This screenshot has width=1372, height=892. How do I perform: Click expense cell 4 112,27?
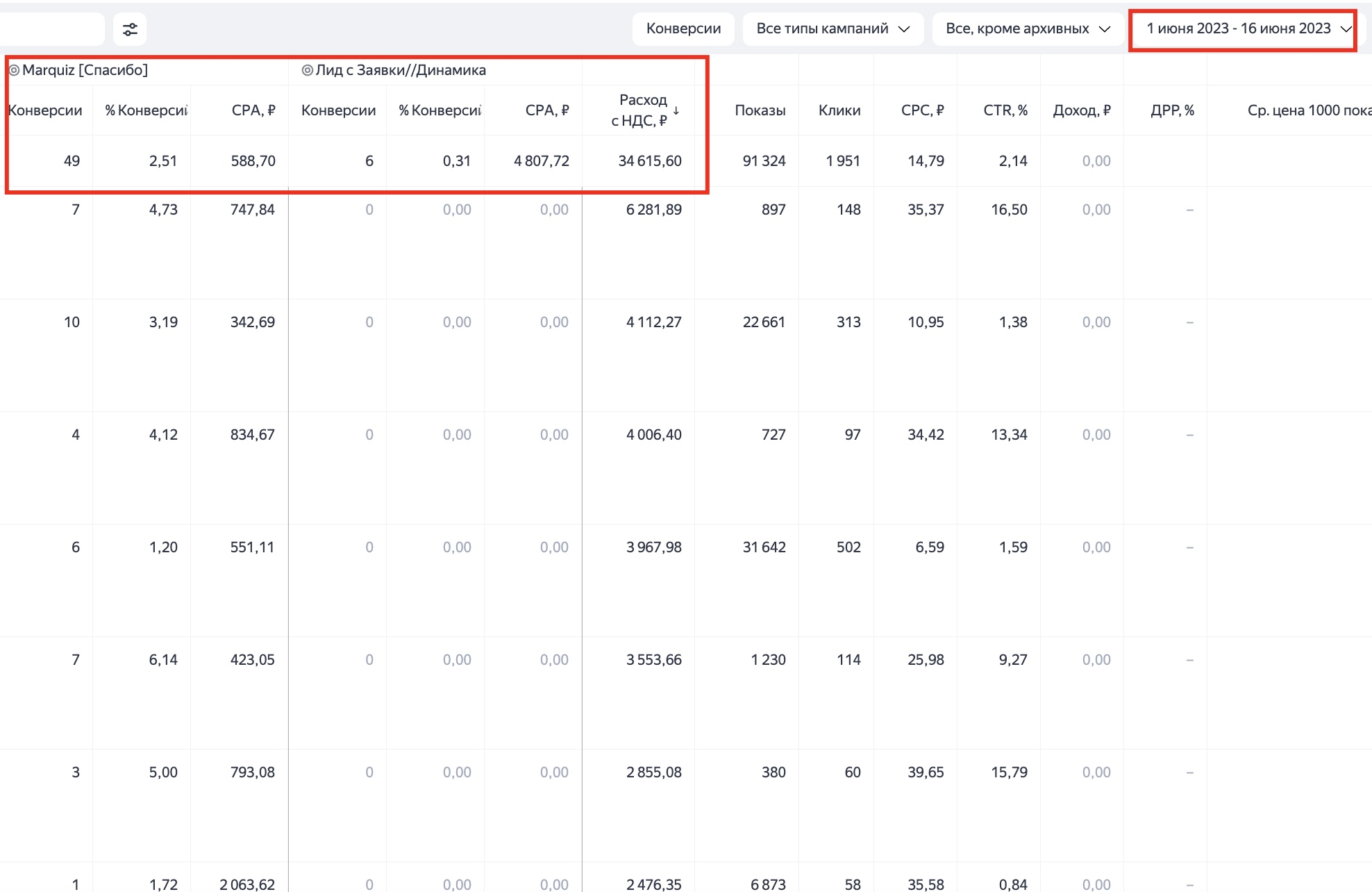pos(654,322)
